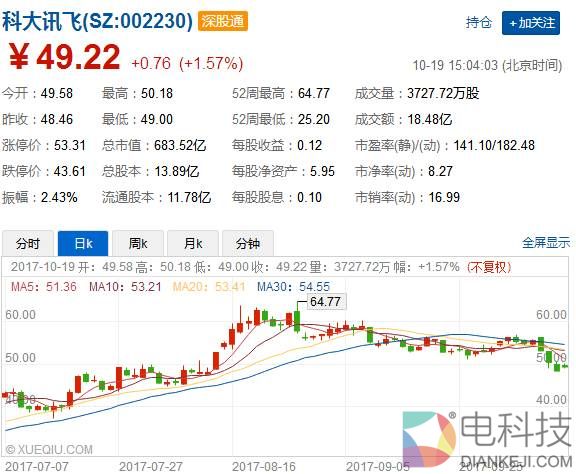Screen dimensions: 576x474
Task: Click the 成交量 value 3727.72万股
Action: [443, 93]
